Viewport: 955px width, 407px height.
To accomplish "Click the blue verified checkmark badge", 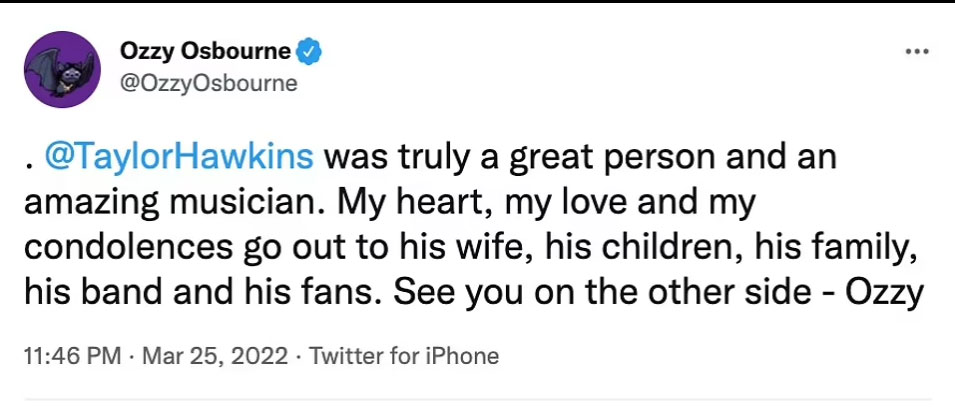I will pos(311,51).
